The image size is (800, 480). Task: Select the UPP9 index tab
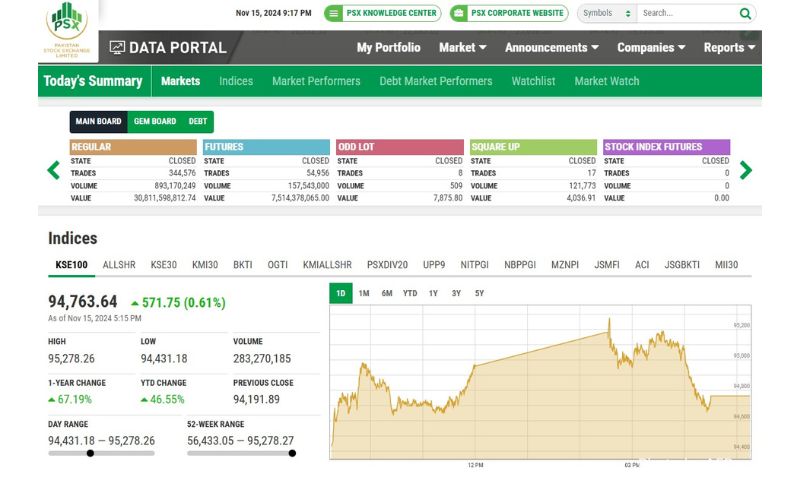coord(434,265)
